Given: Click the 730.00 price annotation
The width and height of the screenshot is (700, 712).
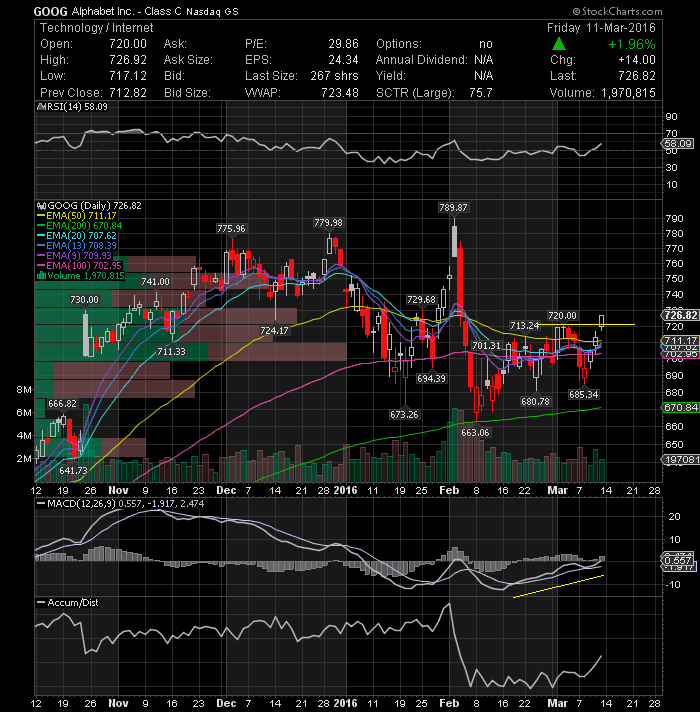Looking at the screenshot, I should (x=84, y=300).
